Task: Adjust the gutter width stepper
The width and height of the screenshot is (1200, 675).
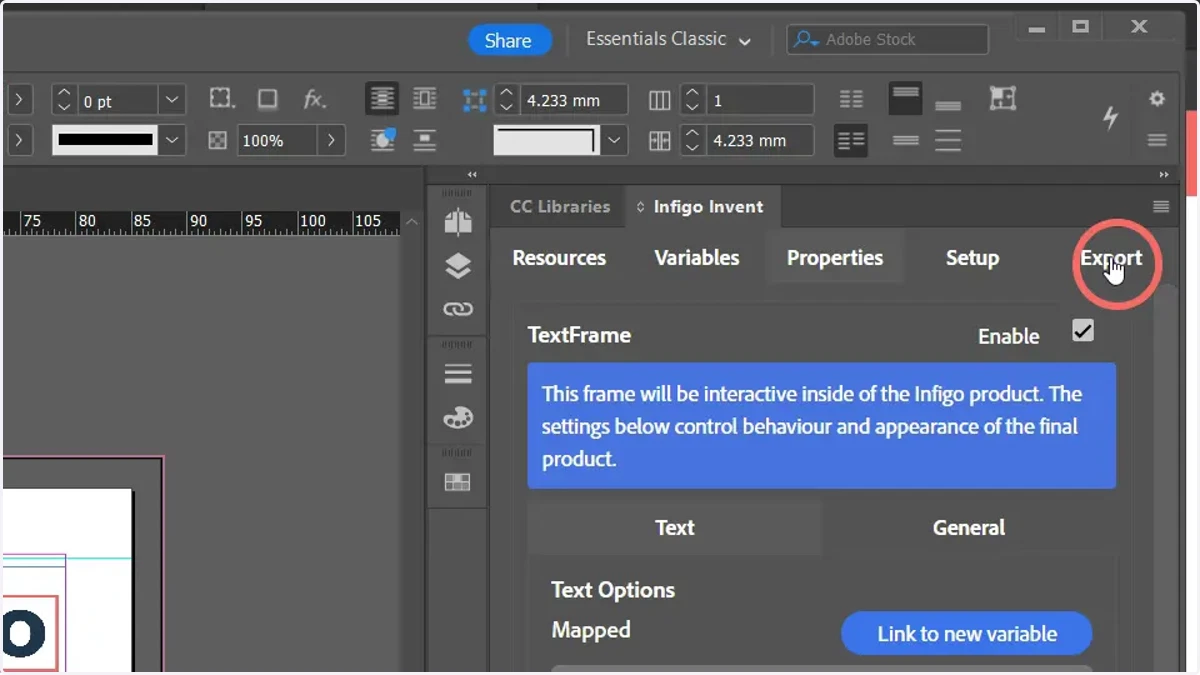Action: click(692, 141)
